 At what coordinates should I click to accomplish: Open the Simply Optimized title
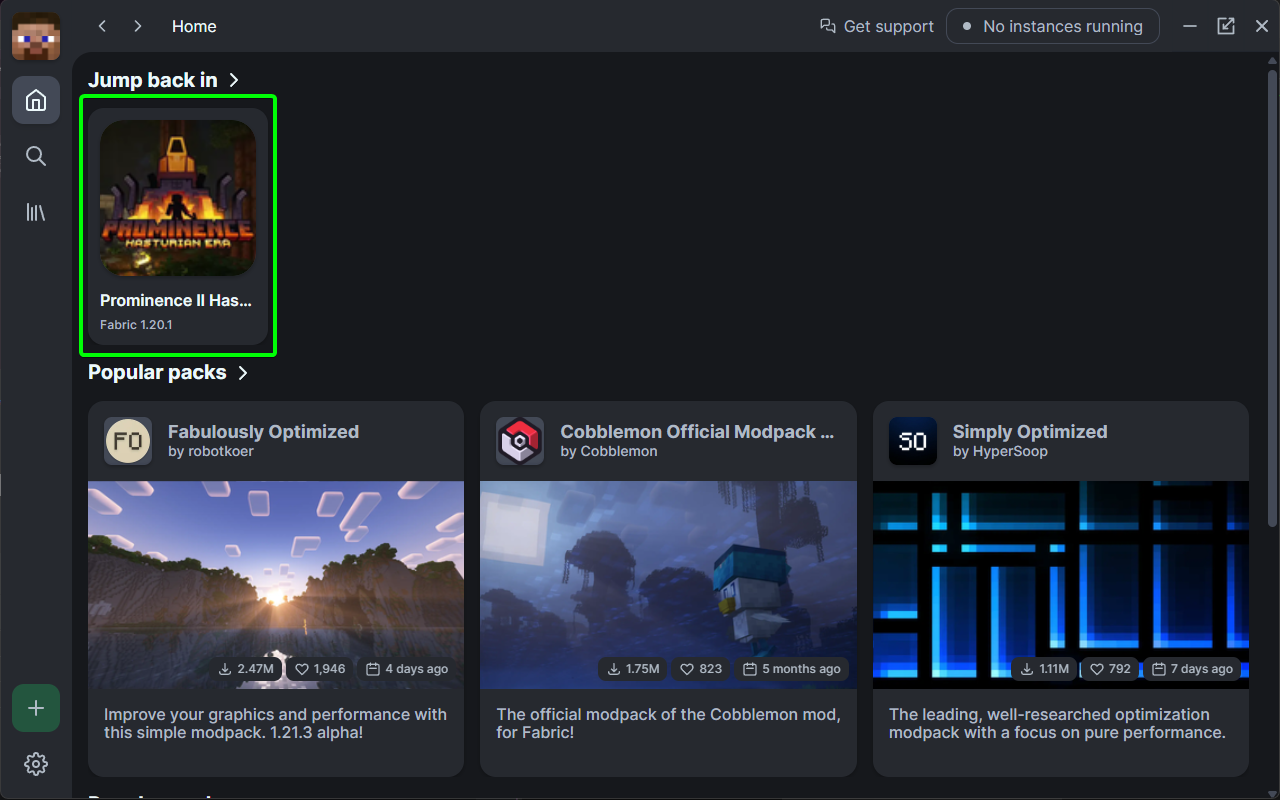[1030, 432]
